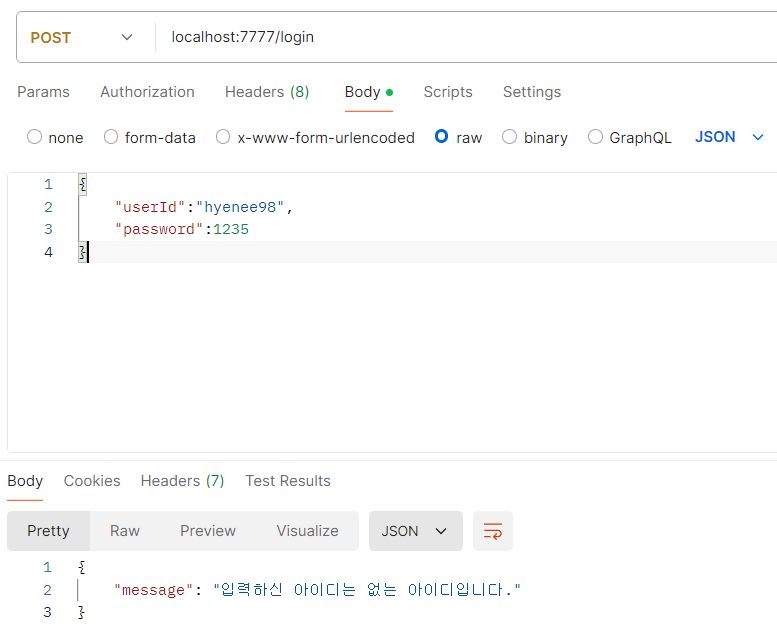The height and width of the screenshot is (637, 777).
Task: Open response Headers (7) tab
Action: pos(182,481)
